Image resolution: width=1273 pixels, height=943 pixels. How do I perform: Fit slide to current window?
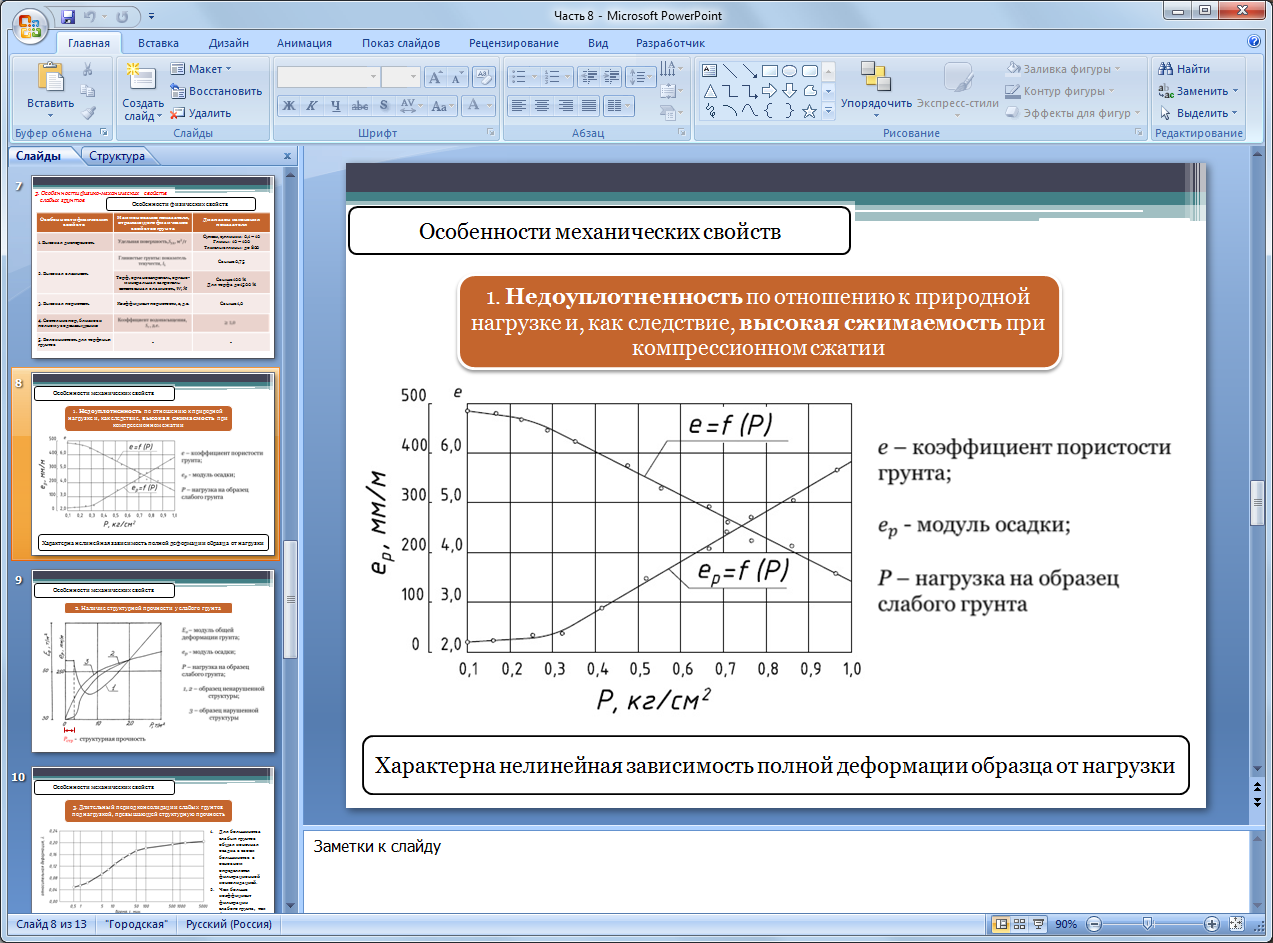point(1236,924)
